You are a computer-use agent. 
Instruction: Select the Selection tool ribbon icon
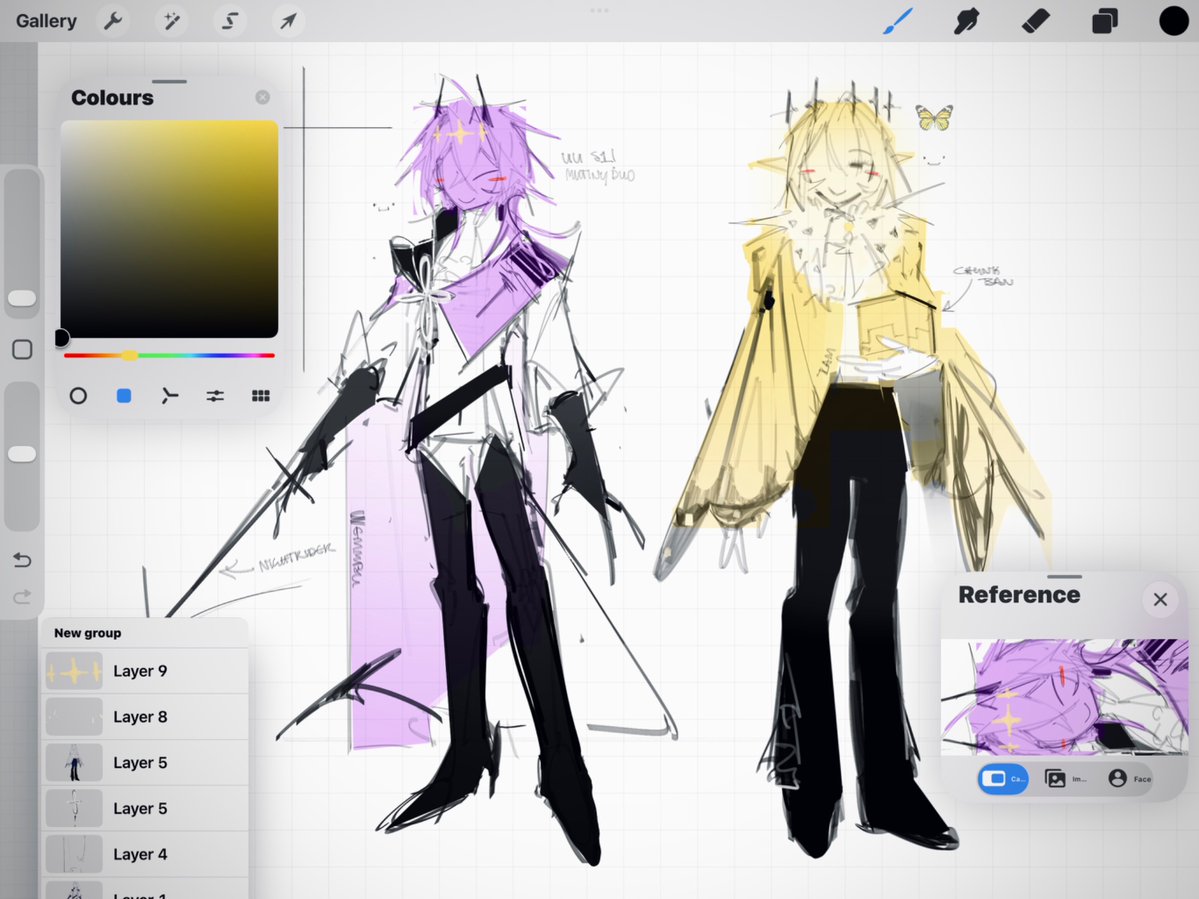click(229, 21)
